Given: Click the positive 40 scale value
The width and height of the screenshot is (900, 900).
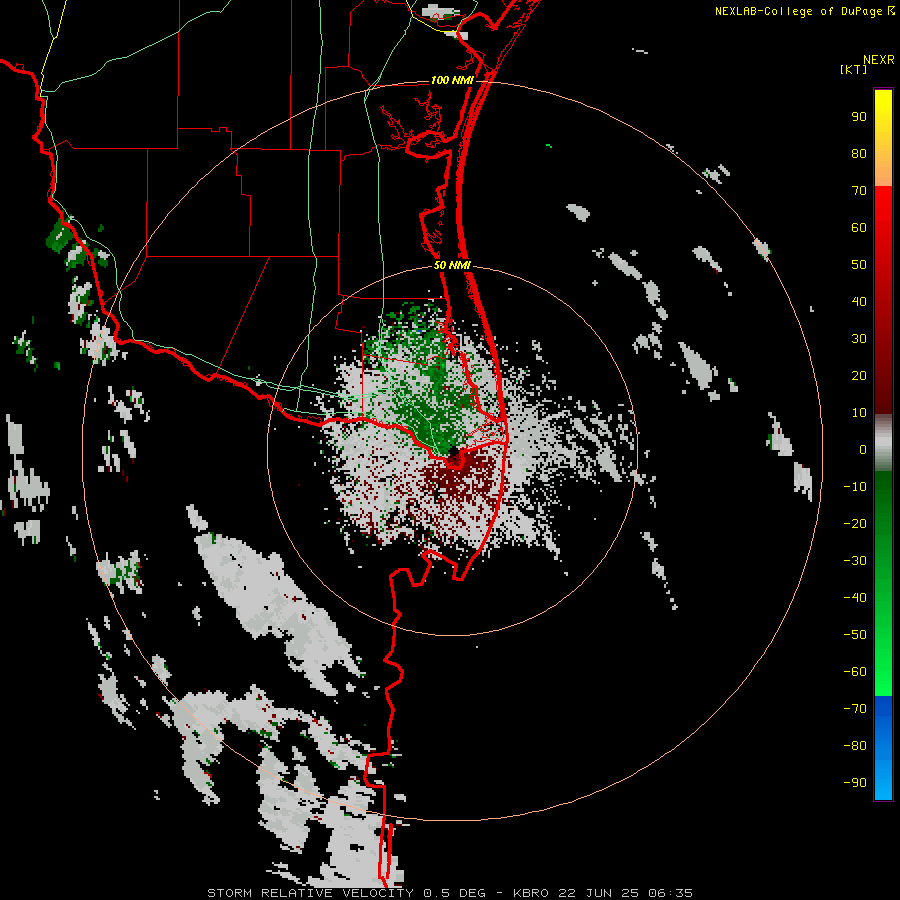Looking at the screenshot, I should [x=859, y=301].
